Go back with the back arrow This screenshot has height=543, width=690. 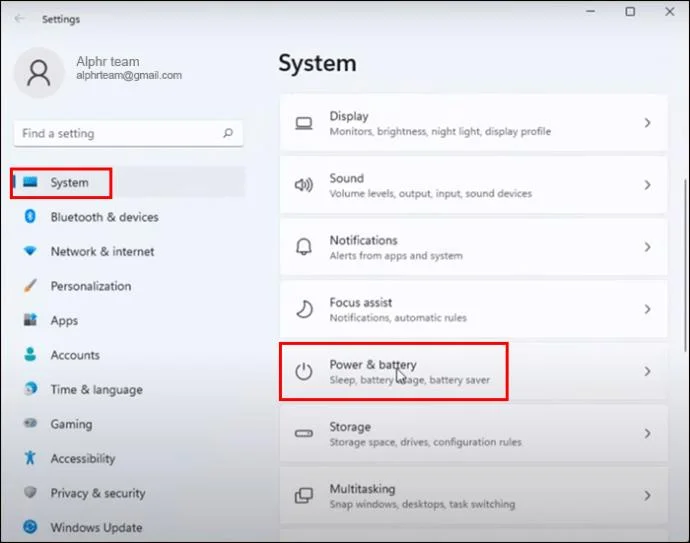pos(19,18)
